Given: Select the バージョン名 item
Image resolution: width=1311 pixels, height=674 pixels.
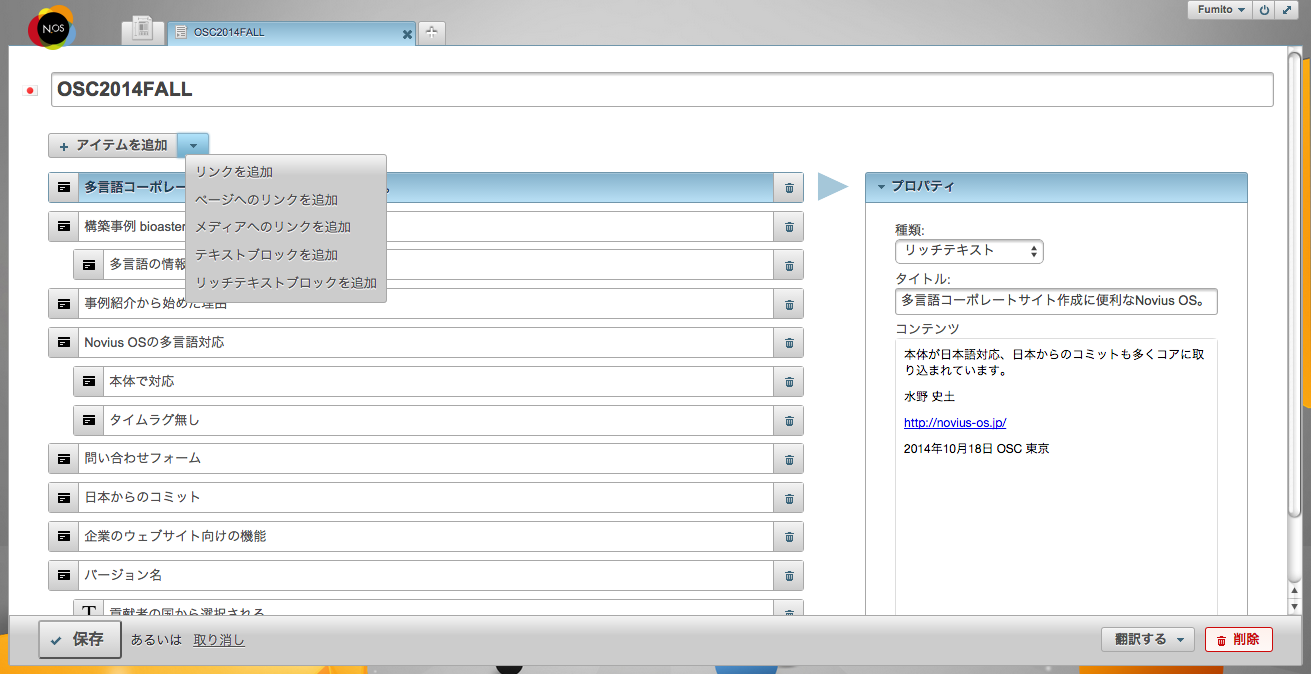Looking at the screenshot, I should 426,575.
